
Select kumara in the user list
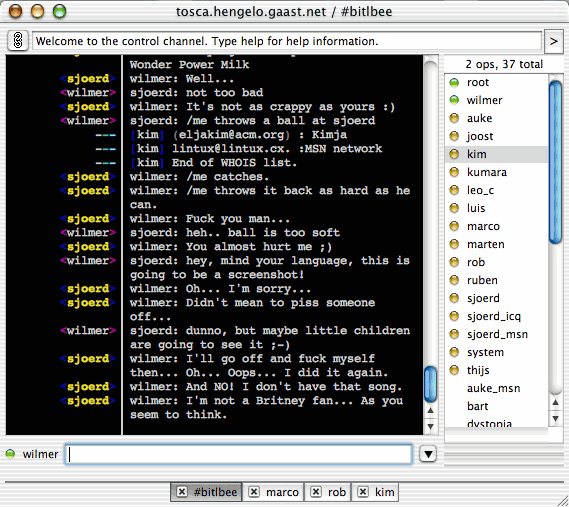[496, 172]
